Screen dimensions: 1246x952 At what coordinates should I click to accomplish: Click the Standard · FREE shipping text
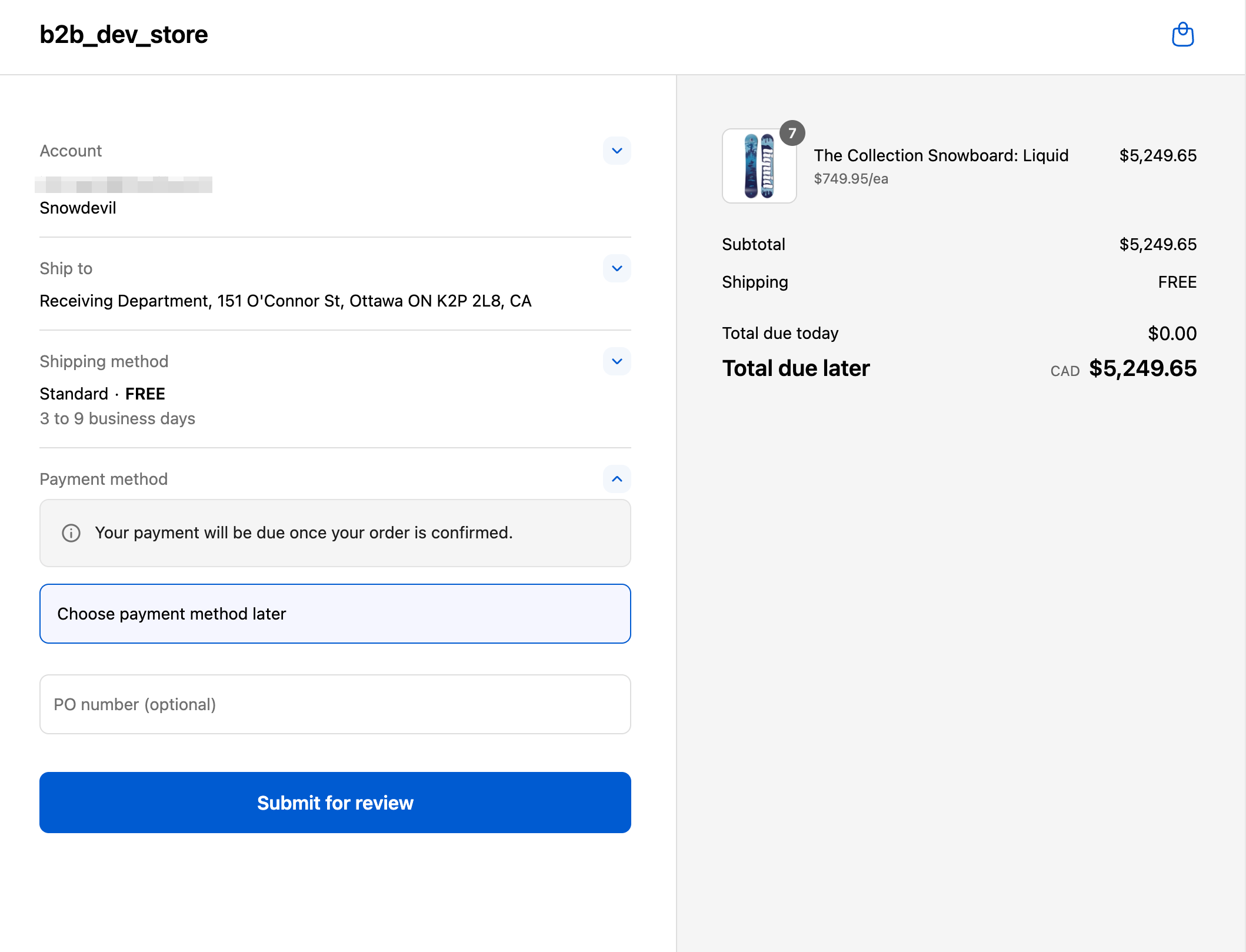tap(102, 394)
